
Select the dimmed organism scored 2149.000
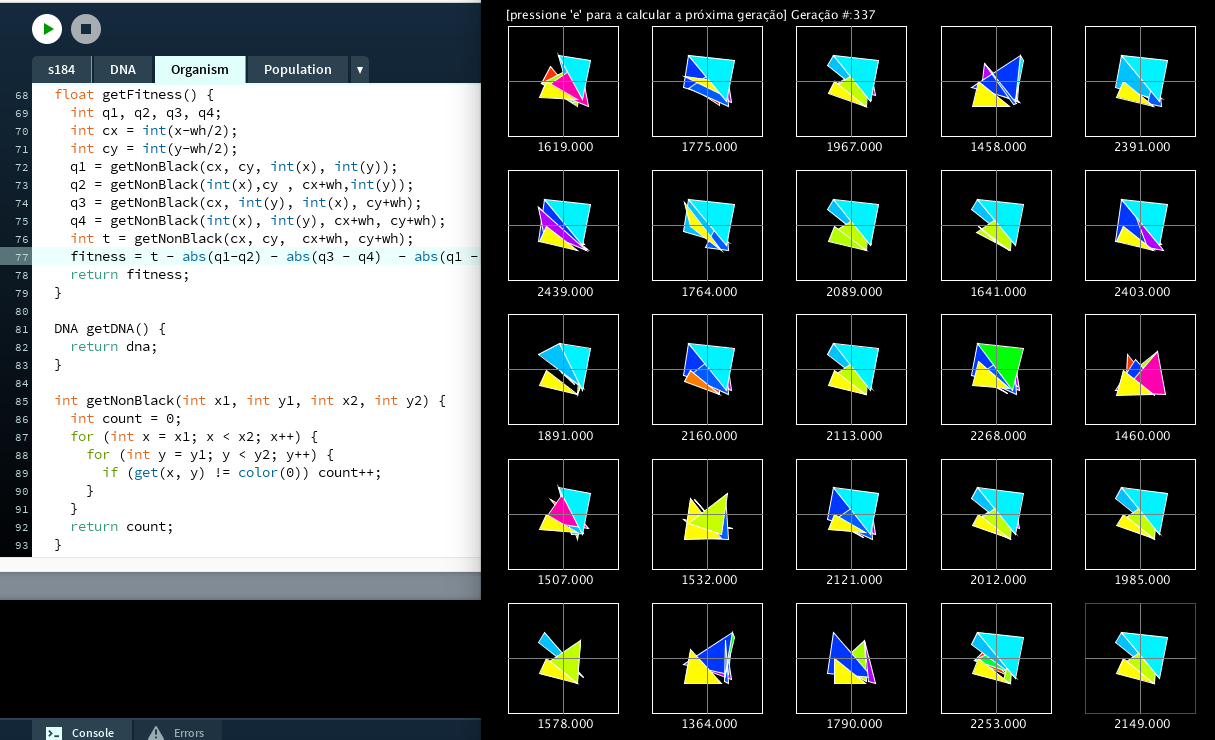pos(1140,658)
